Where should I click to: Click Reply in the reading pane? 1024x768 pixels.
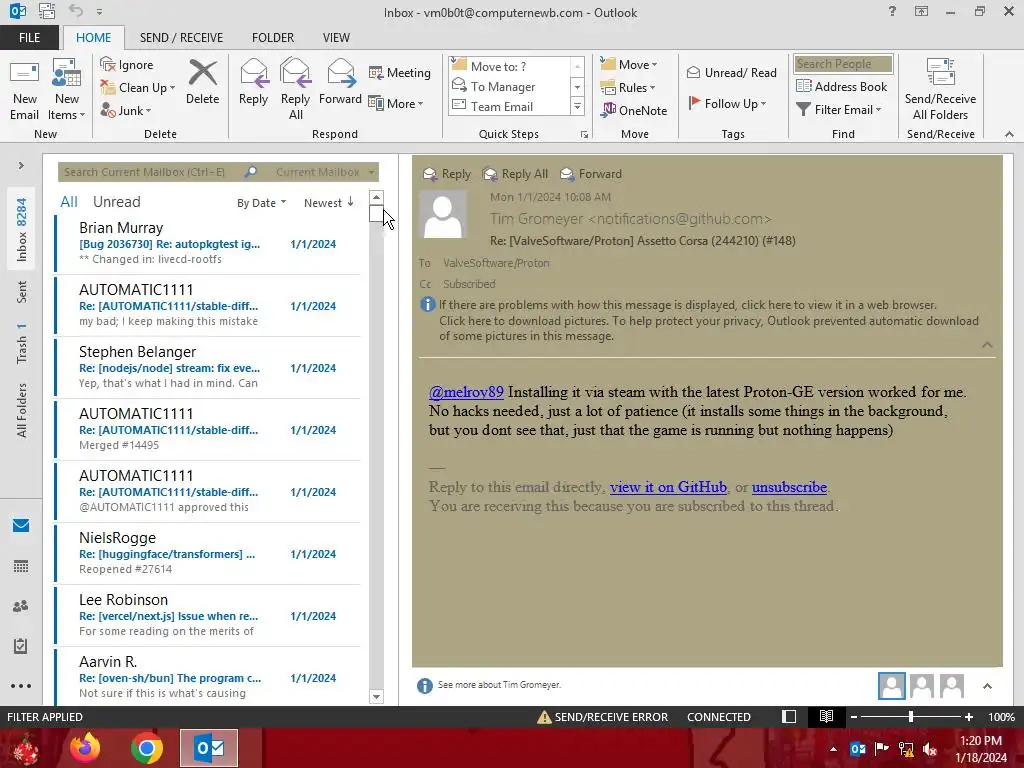tap(447, 174)
